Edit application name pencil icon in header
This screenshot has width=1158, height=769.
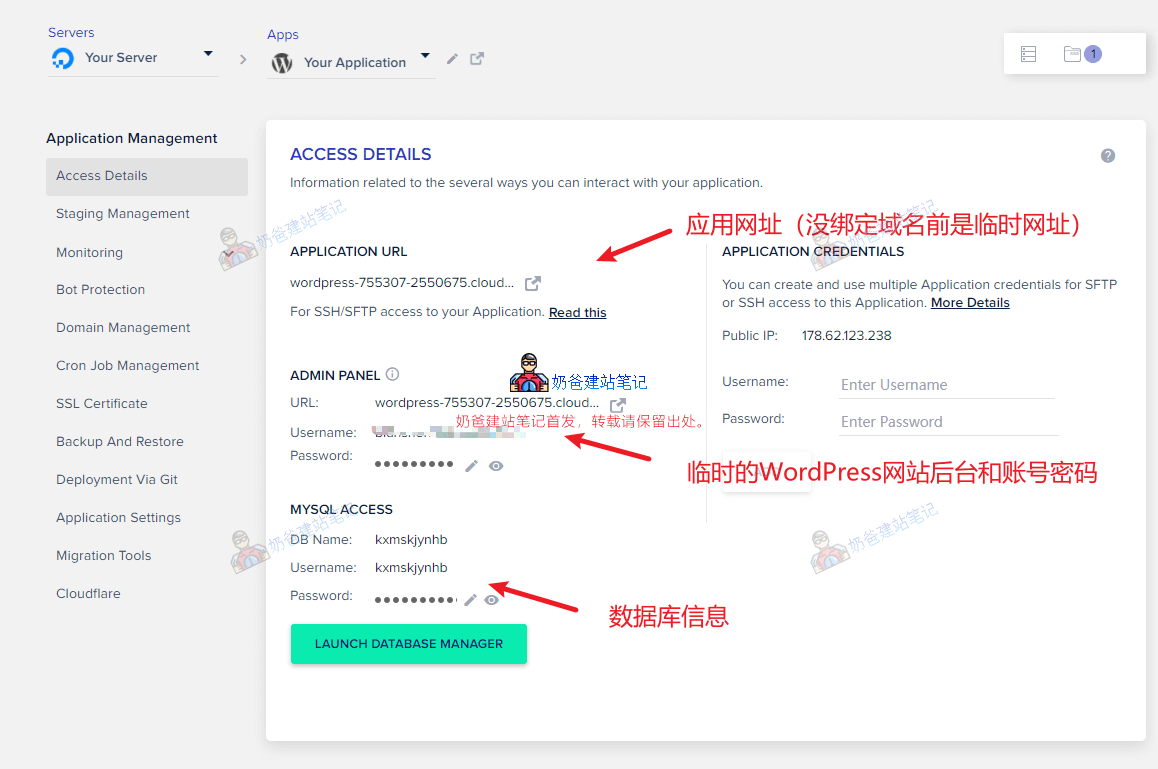pyautogui.click(x=452, y=59)
